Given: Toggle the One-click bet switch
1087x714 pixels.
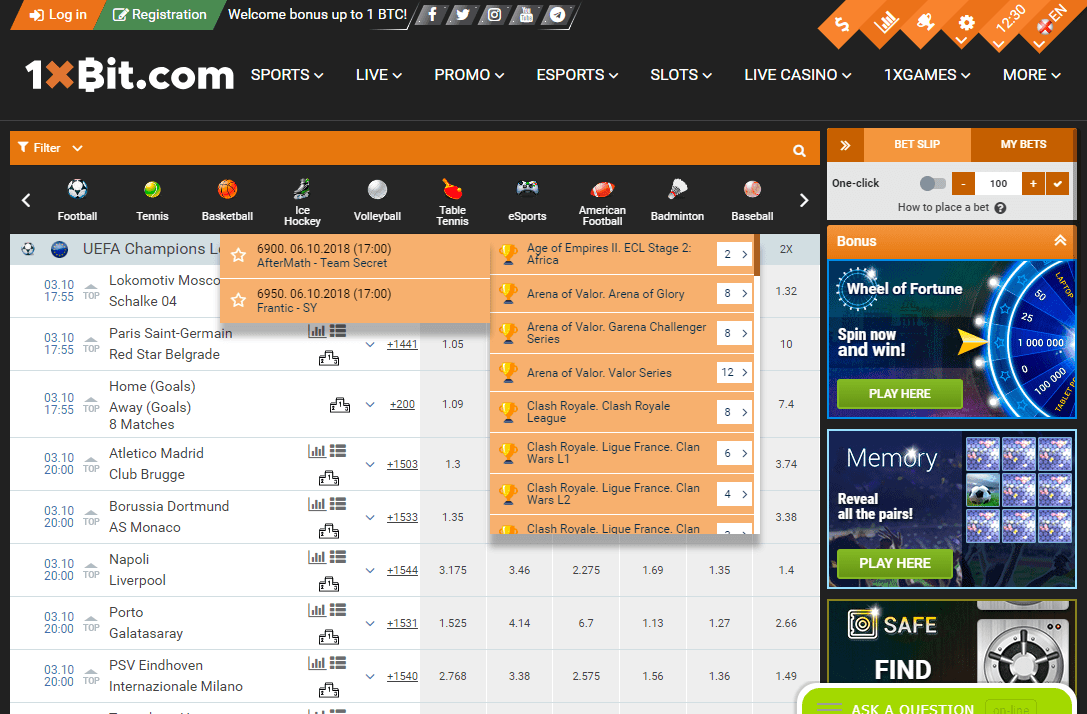Looking at the screenshot, I should pyautogui.click(x=932, y=183).
